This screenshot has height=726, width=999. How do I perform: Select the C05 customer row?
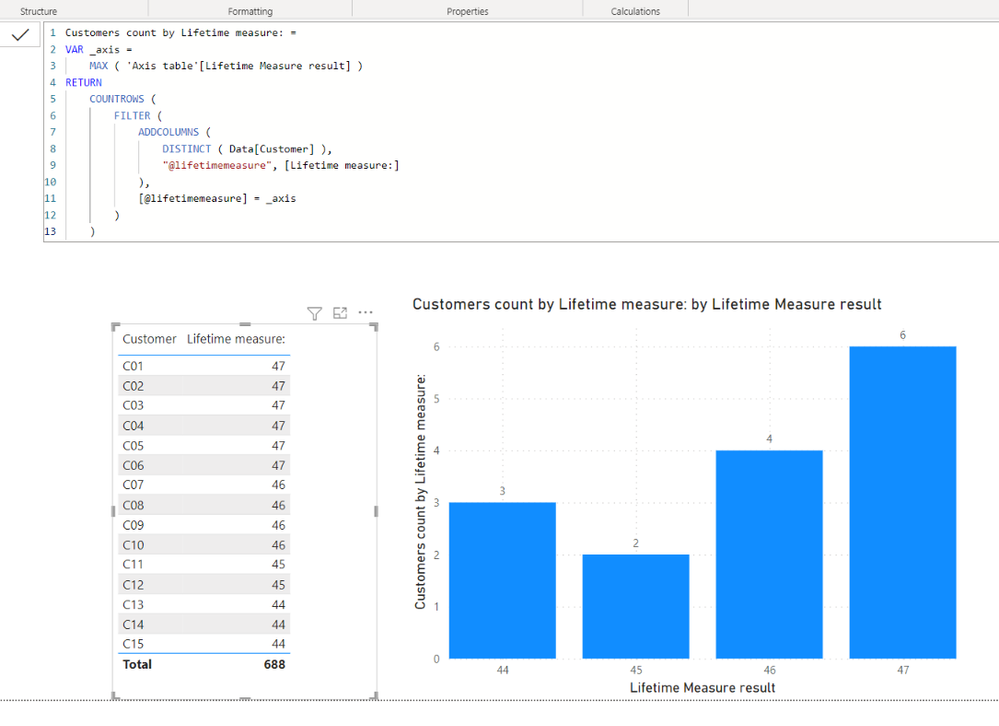(204, 446)
